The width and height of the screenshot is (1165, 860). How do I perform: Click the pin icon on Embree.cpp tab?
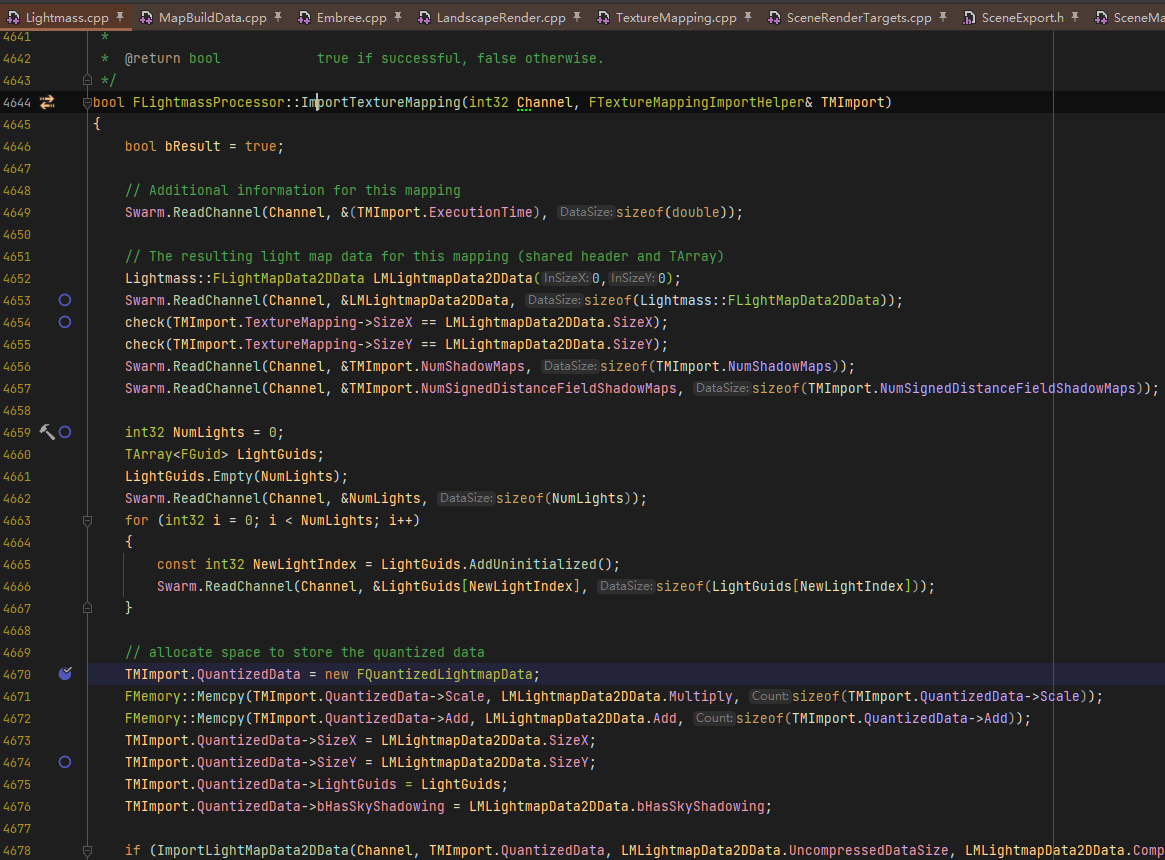tap(398, 16)
